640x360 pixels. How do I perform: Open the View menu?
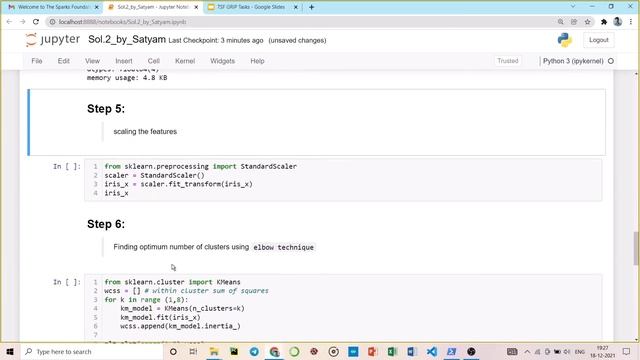click(x=92, y=61)
